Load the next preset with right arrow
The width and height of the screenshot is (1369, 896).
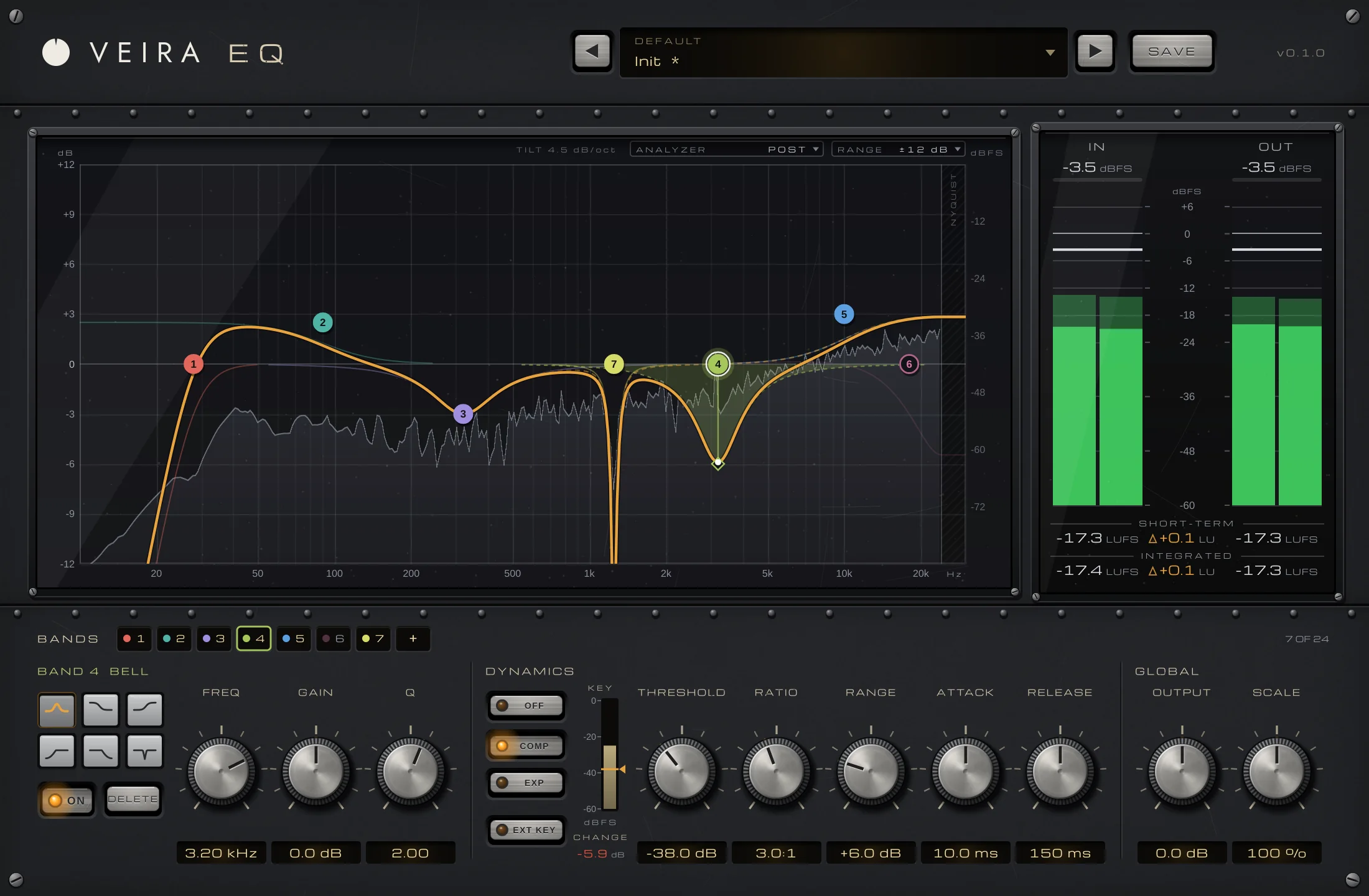point(1095,52)
